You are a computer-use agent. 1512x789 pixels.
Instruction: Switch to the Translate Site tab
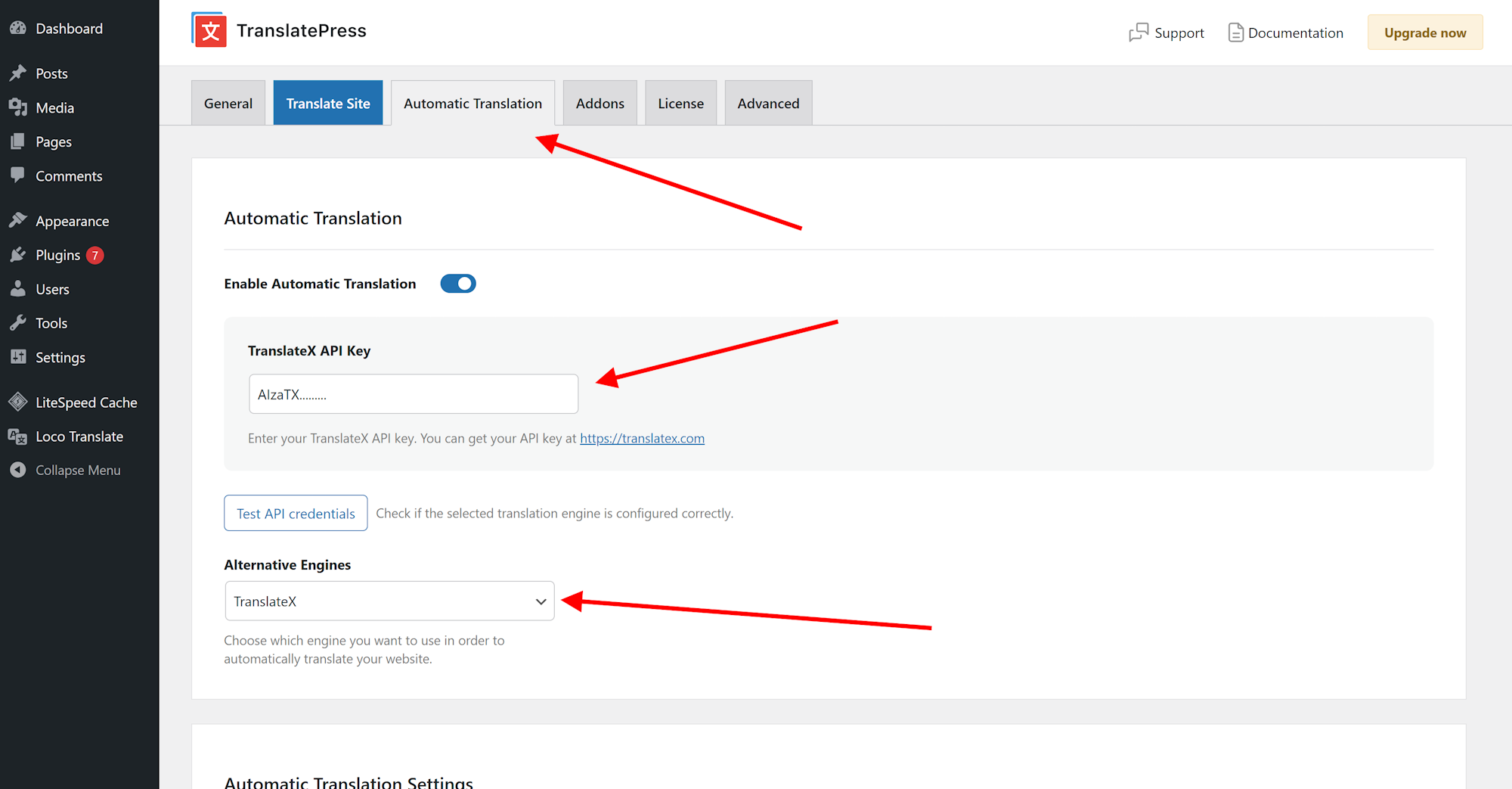coord(328,103)
